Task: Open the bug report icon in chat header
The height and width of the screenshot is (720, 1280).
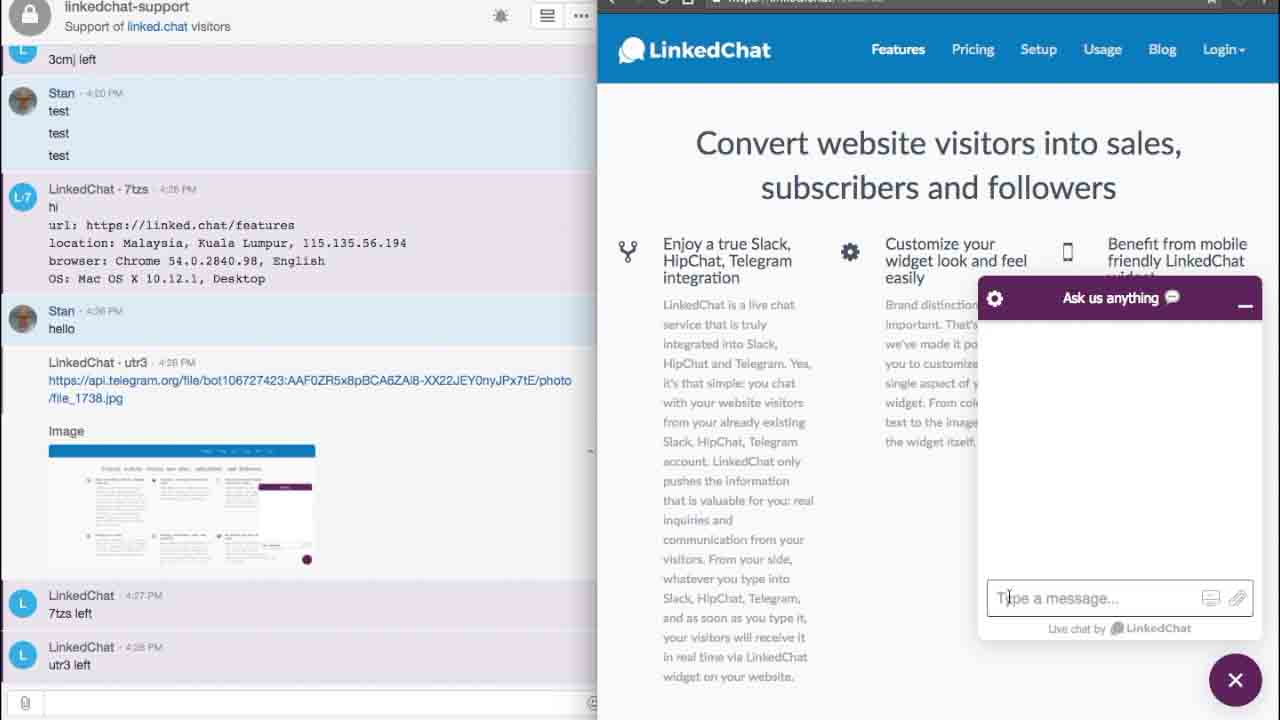Action: click(x=501, y=16)
